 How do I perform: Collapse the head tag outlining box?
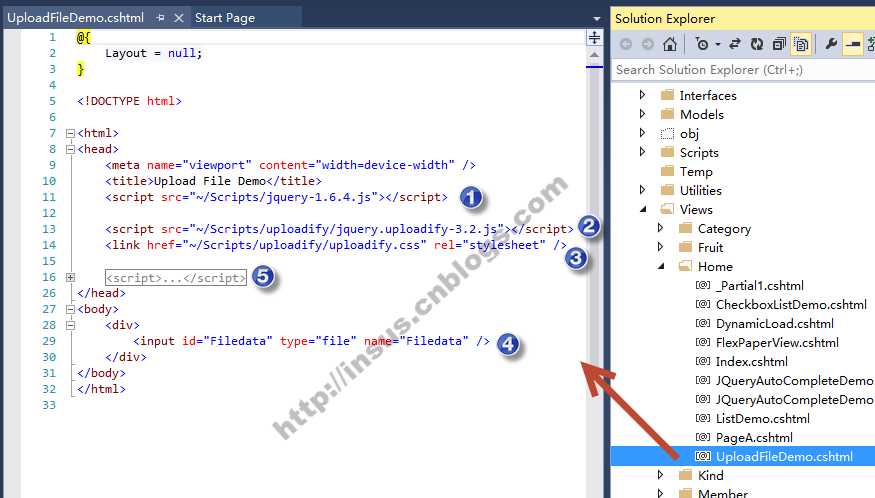coord(70,149)
